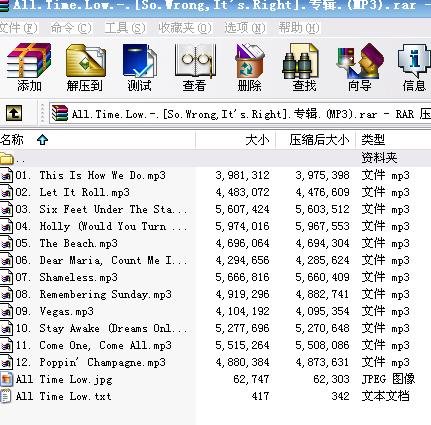Click packed size value 5,603,512
This screenshot has width=431, height=425.
coord(322,210)
